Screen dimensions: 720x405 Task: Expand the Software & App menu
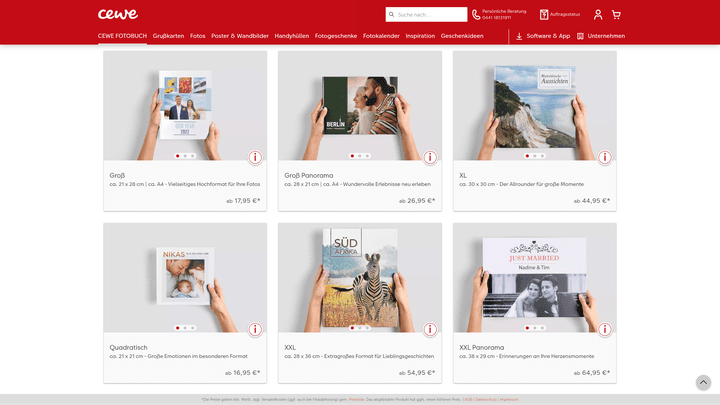[x=542, y=36]
